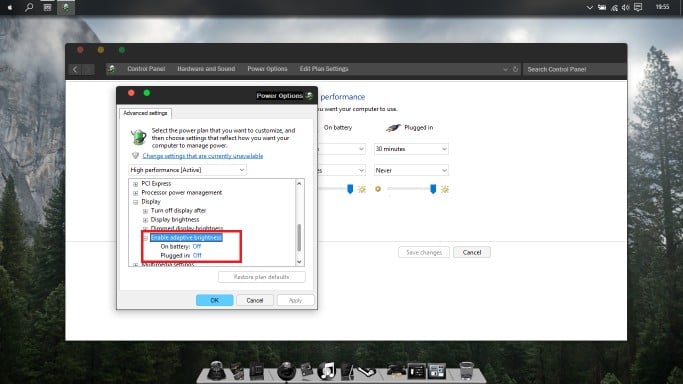Image resolution: width=683 pixels, height=384 pixels.
Task: Collapse Enable adaptive brightness node
Action: [x=145, y=238]
